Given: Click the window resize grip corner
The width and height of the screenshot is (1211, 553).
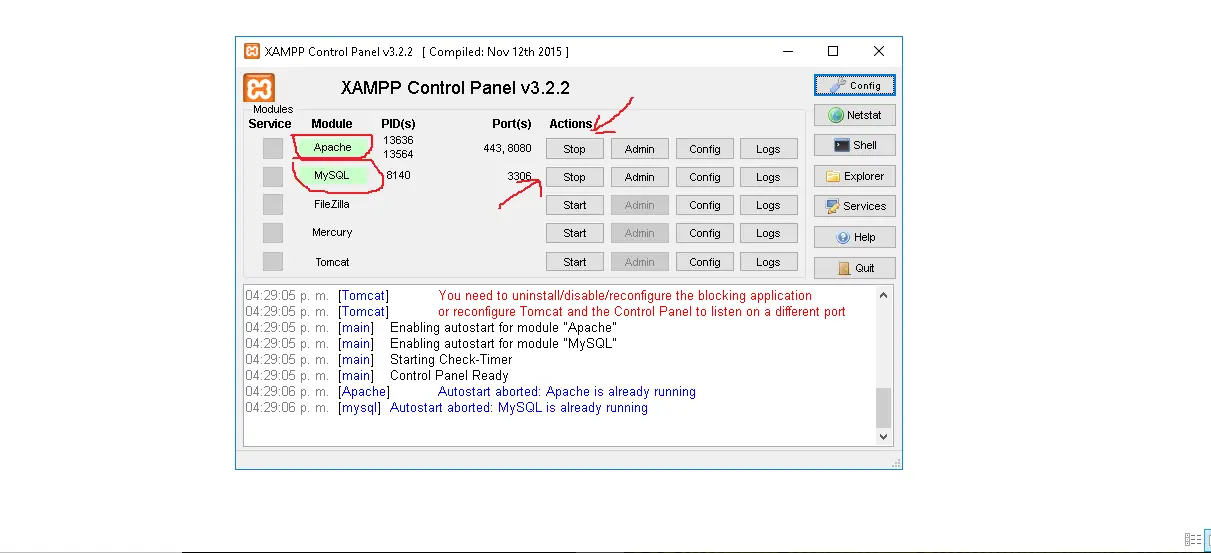Looking at the screenshot, I should (896, 463).
